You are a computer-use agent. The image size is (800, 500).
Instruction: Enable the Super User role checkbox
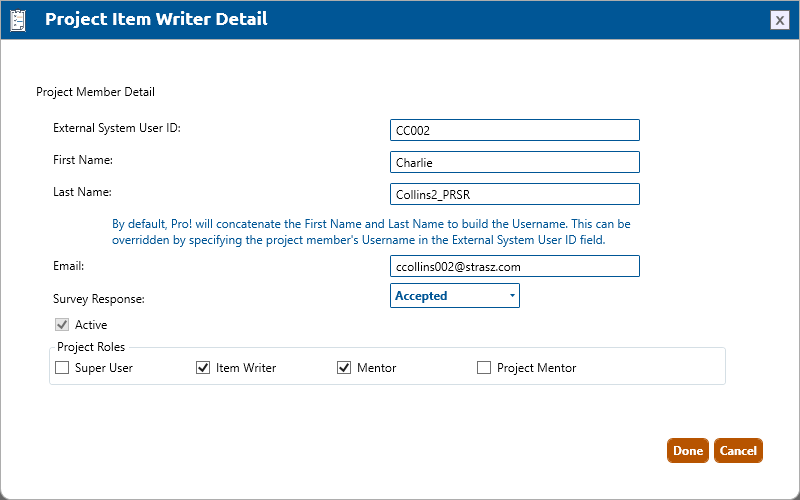[62, 368]
